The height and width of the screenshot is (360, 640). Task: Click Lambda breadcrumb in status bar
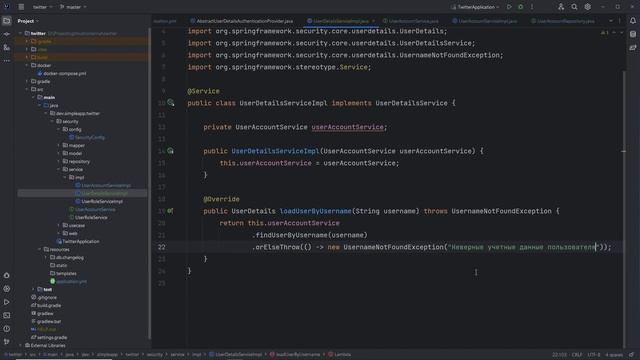tap(340, 355)
